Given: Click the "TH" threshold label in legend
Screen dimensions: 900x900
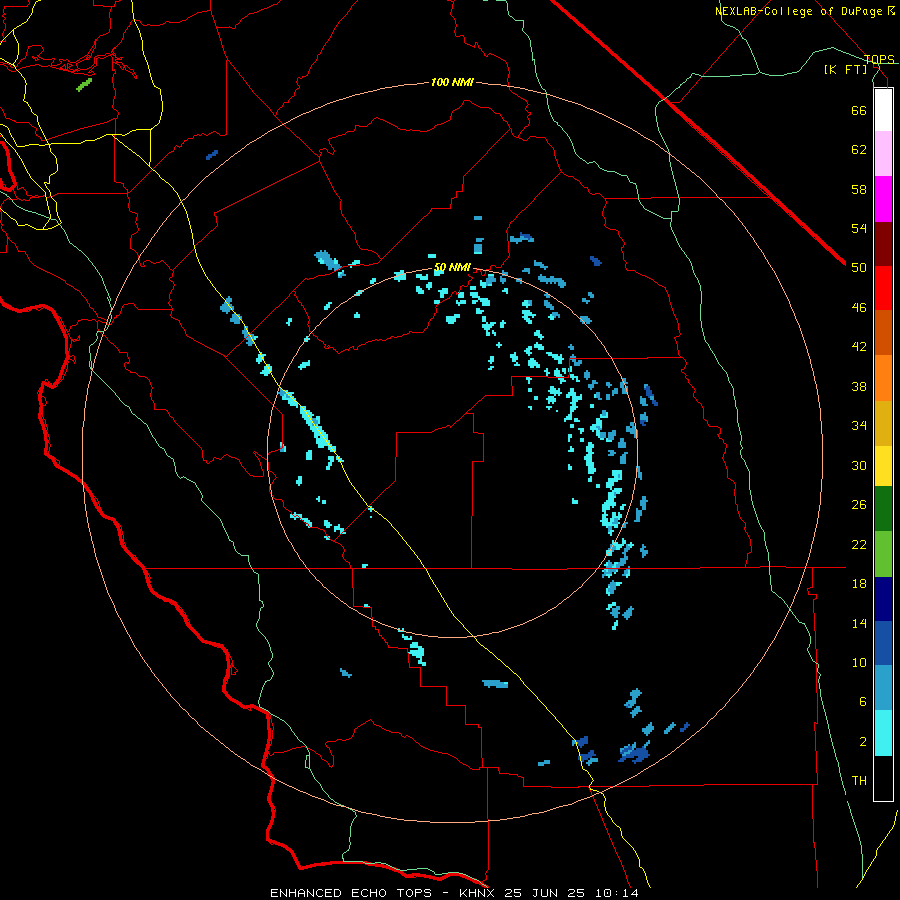Looking at the screenshot, I should (859, 781).
